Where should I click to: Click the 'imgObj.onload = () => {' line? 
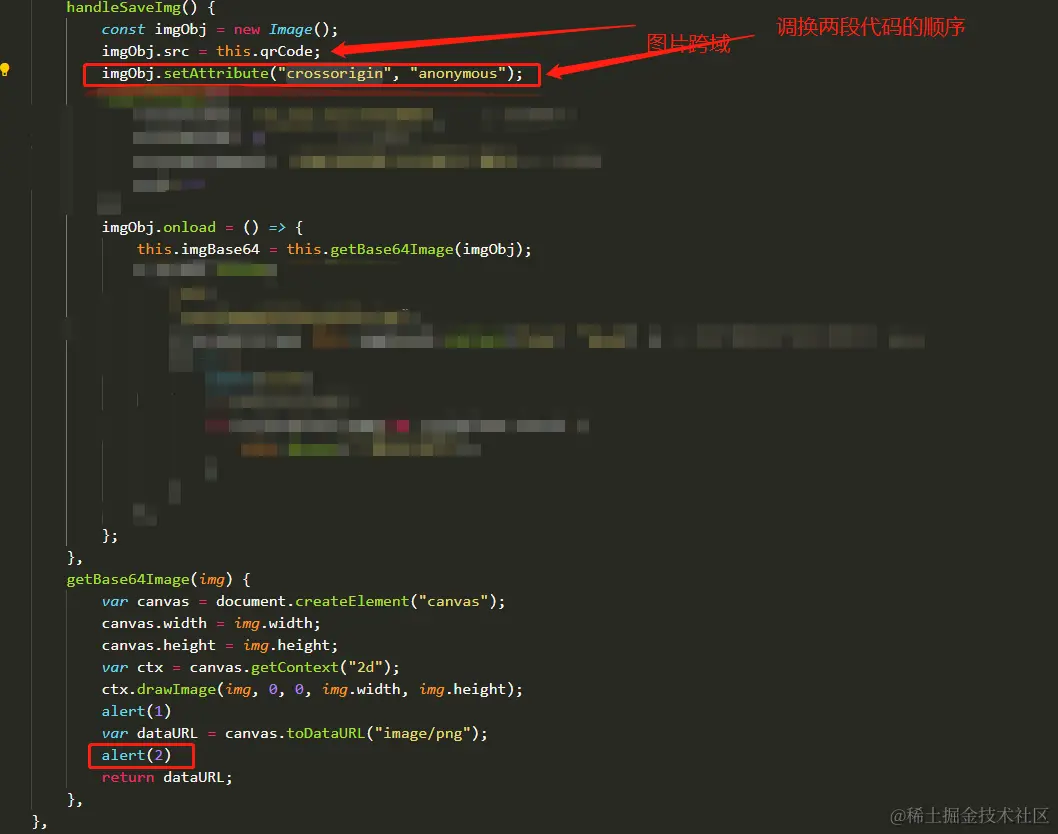(x=202, y=227)
